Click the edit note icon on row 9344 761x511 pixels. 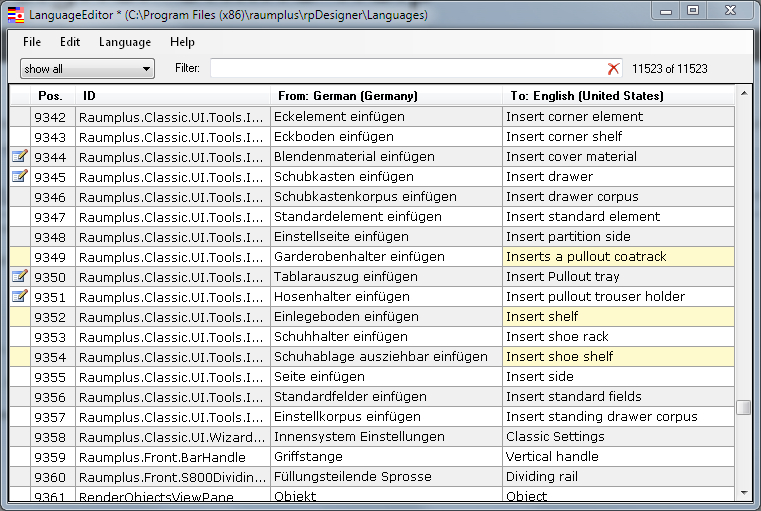pos(19,157)
